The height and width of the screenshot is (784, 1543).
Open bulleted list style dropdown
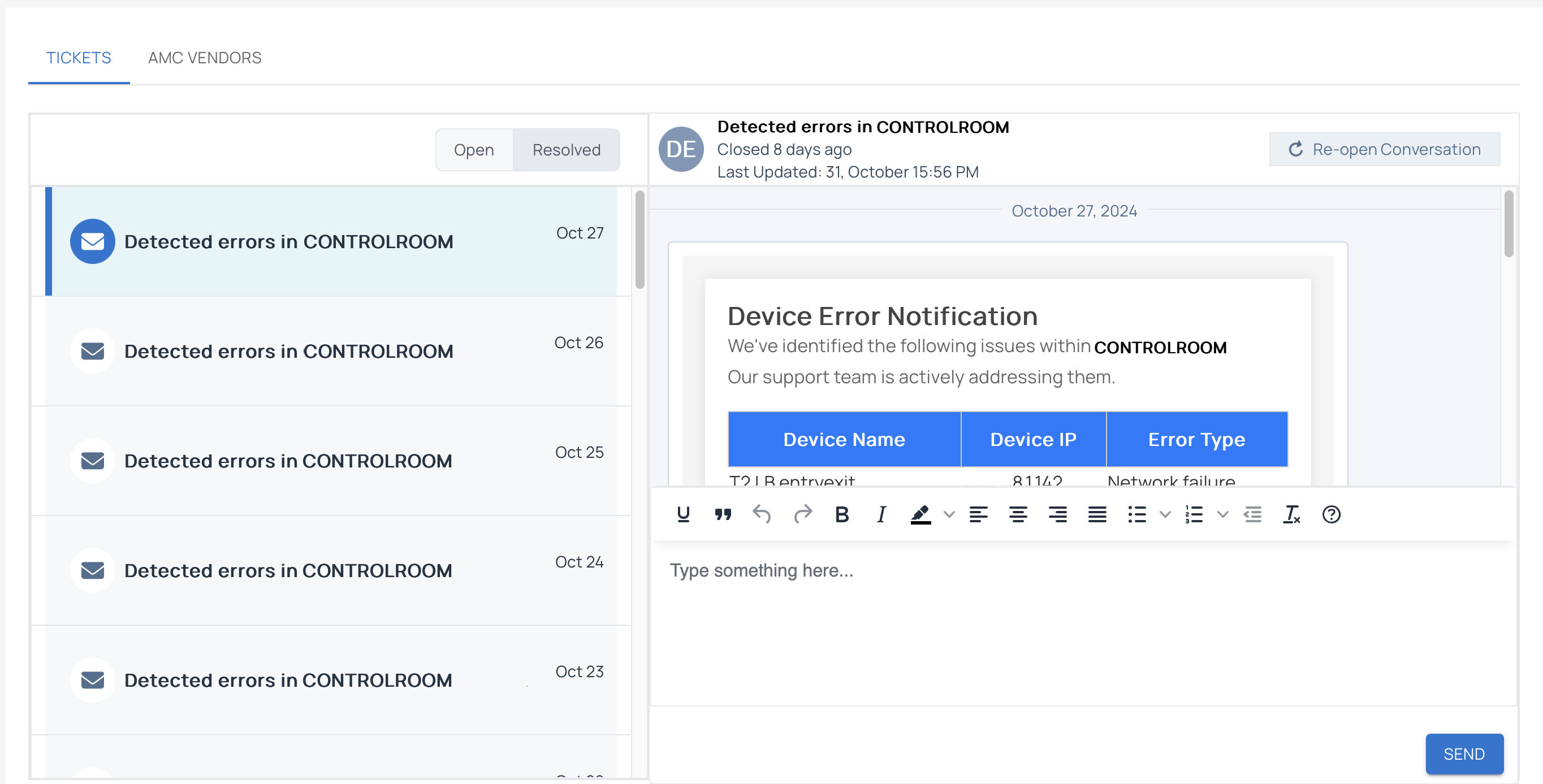coord(1165,514)
